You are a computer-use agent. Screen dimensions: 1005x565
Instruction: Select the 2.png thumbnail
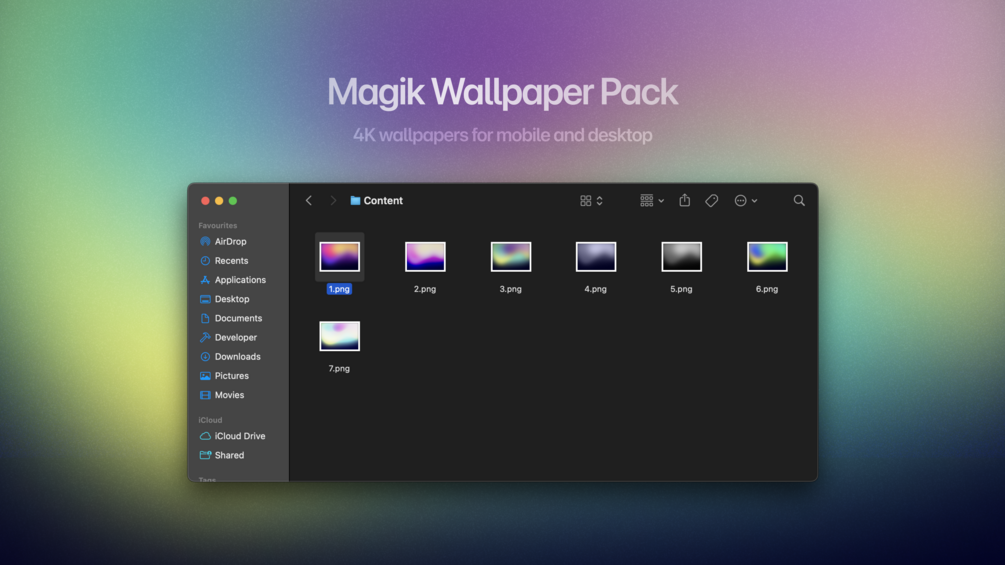[425, 257]
